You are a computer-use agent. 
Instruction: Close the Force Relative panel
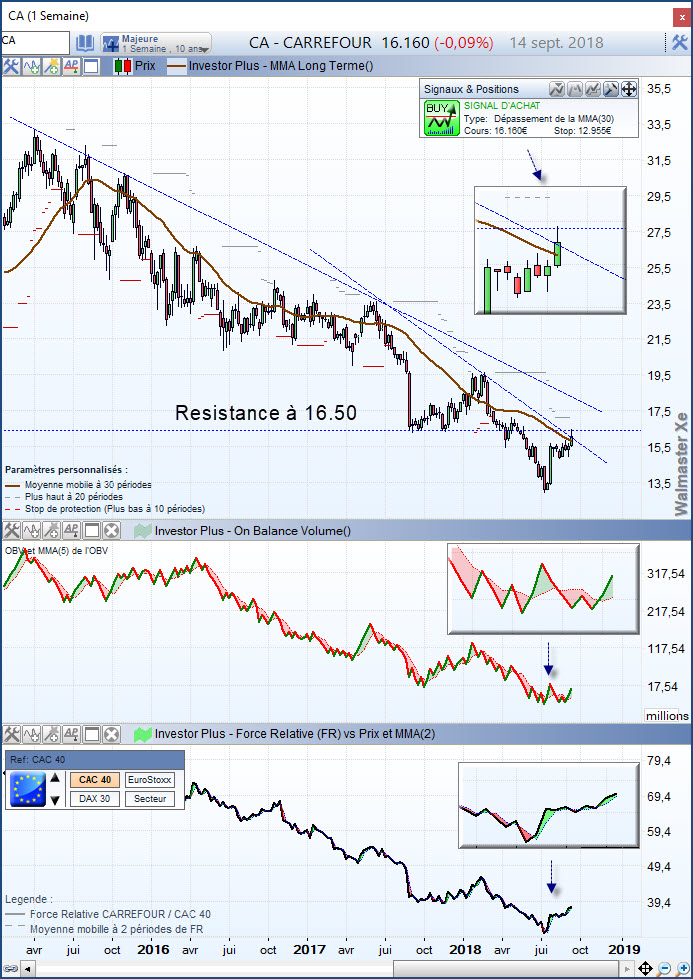[111, 734]
